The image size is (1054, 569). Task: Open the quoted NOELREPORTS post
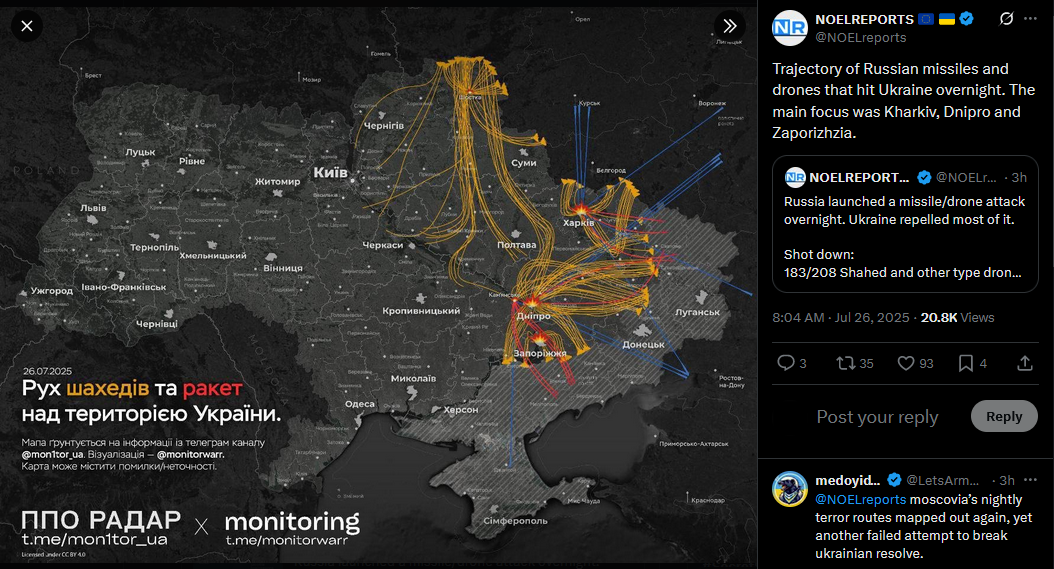click(x=905, y=224)
